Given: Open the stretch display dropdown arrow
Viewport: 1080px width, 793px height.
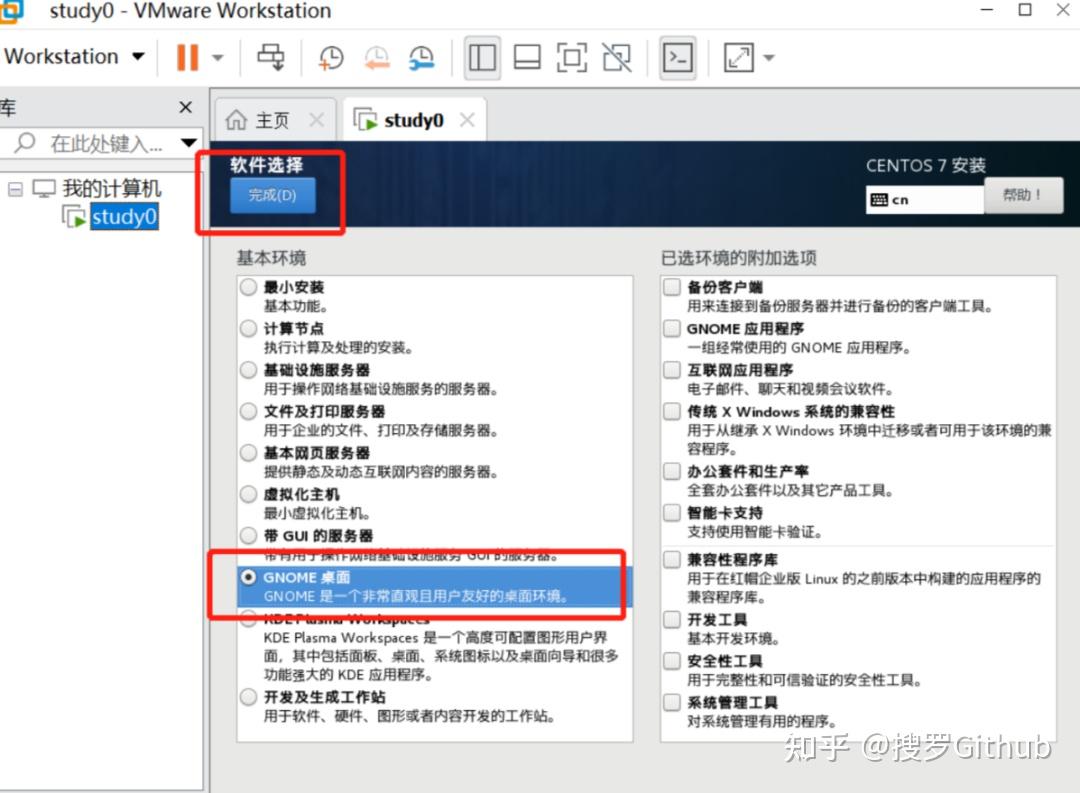Looking at the screenshot, I should [x=769, y=59].
